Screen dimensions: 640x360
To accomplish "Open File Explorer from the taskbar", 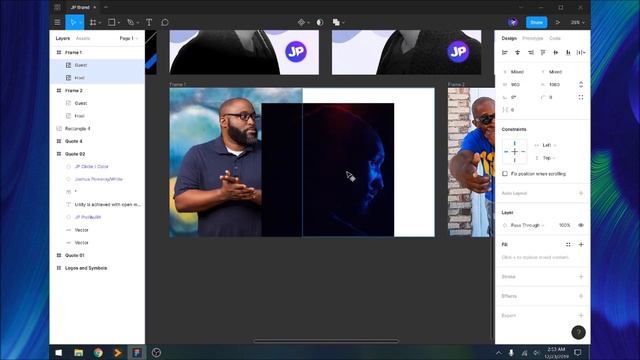I will [78, 353].
